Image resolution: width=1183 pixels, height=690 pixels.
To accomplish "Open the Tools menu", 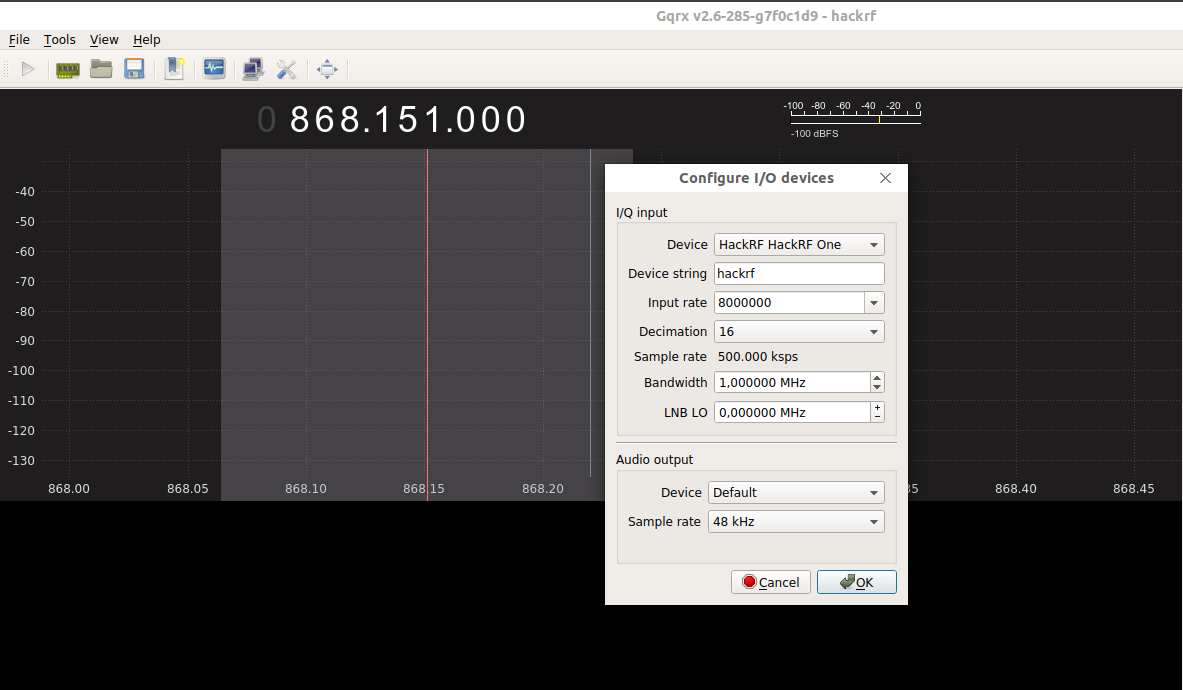I will (x=59, y=40).
